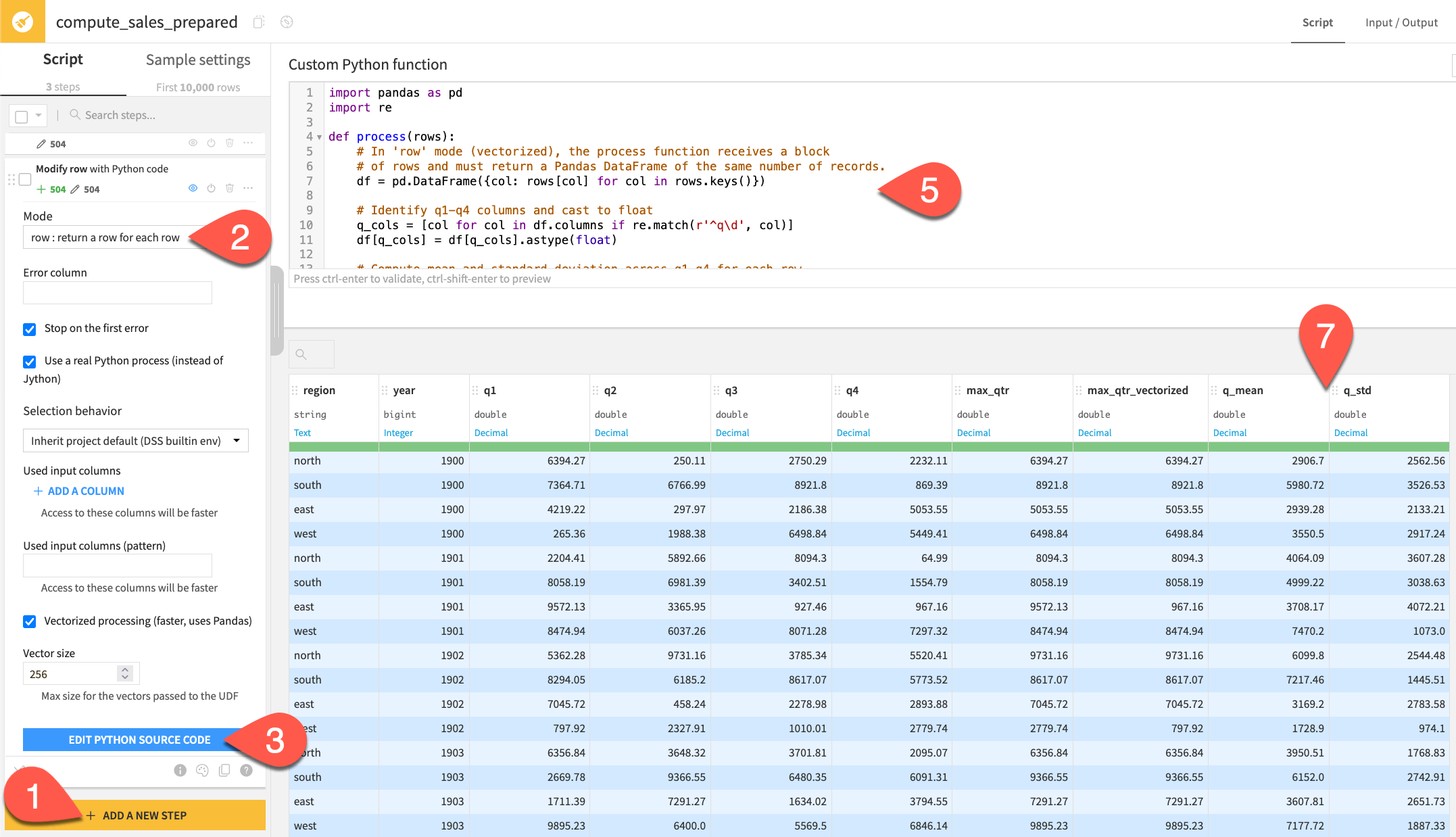Click ADD A NEW STEP button
Image resolution: width=1456 pixels, height=837 pixels.
(x=135, y=815)
